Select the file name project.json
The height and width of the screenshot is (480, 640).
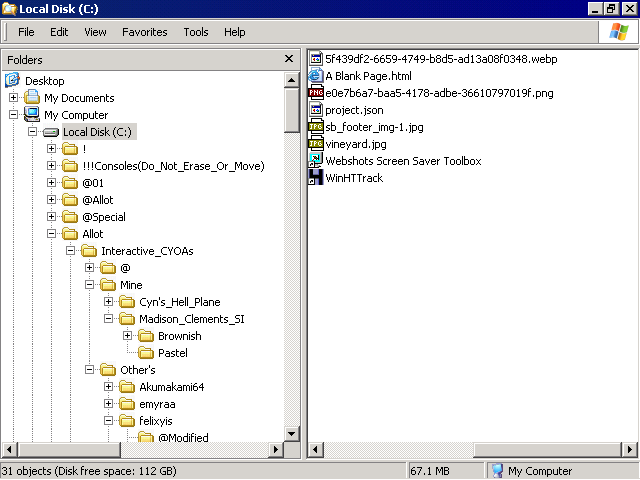point(354,110)
